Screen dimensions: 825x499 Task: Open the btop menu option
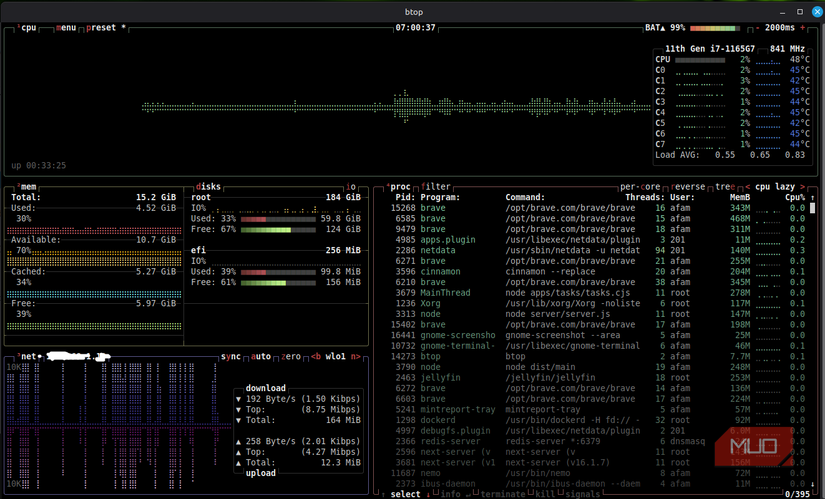[66, 28]
